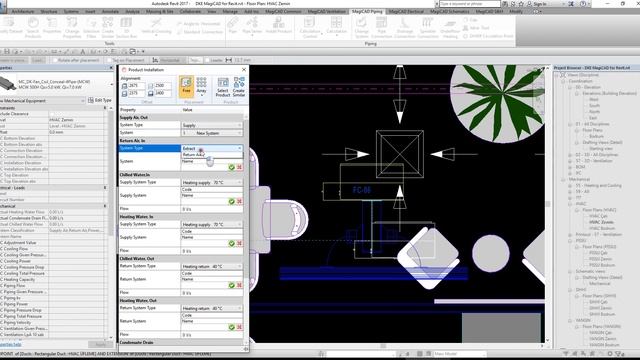Viewport: 640px width, 360px height.
Task: Open Mechanical Equipment filter dropdown in Properties
Action: pyautogui.click(x=42, y=100)
